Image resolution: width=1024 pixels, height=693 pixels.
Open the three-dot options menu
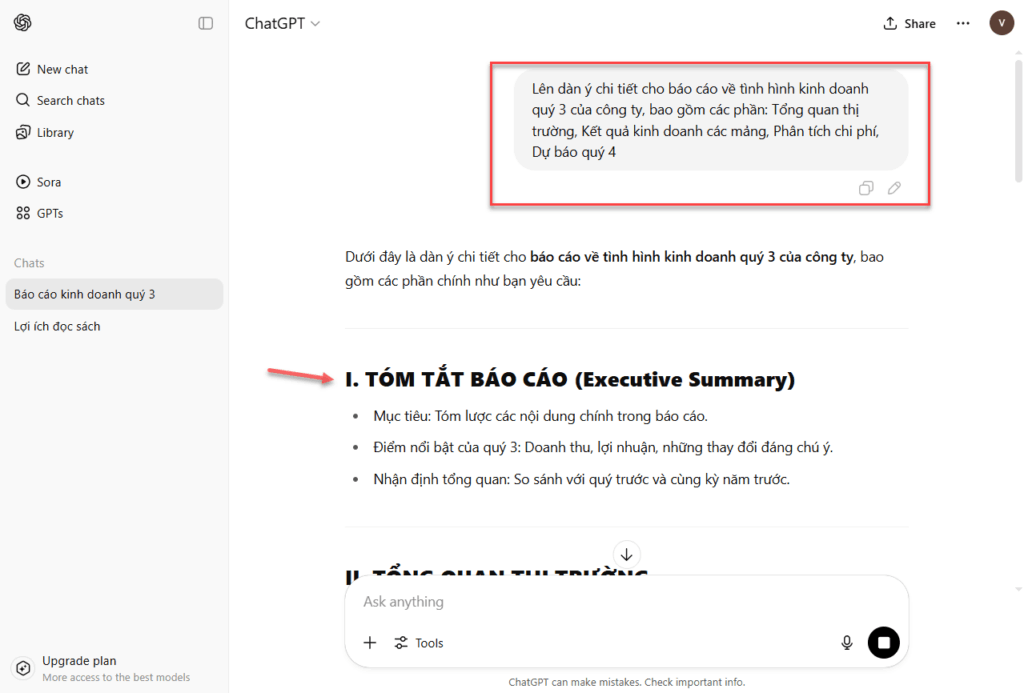[963, 23]
